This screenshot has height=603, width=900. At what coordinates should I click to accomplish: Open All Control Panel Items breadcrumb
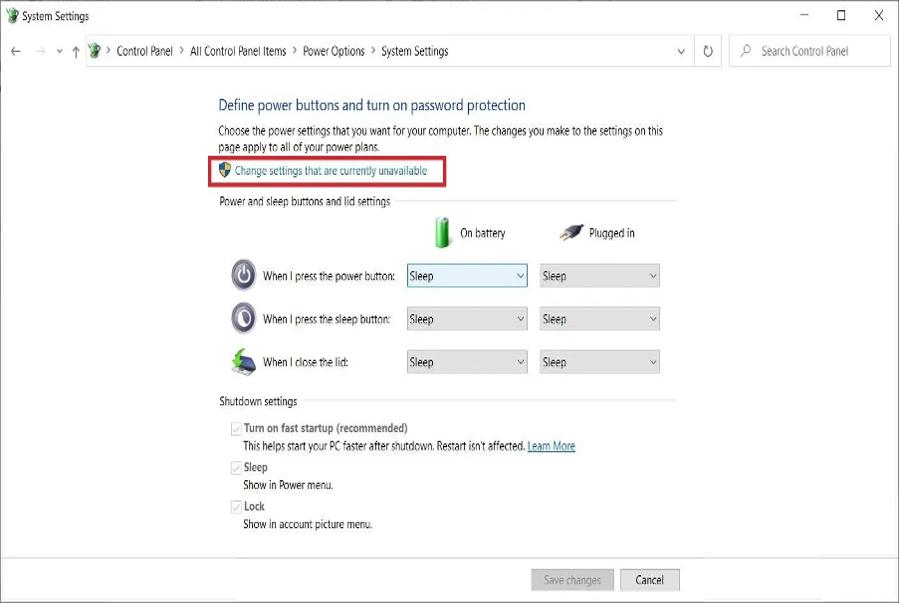coord(238,51)
